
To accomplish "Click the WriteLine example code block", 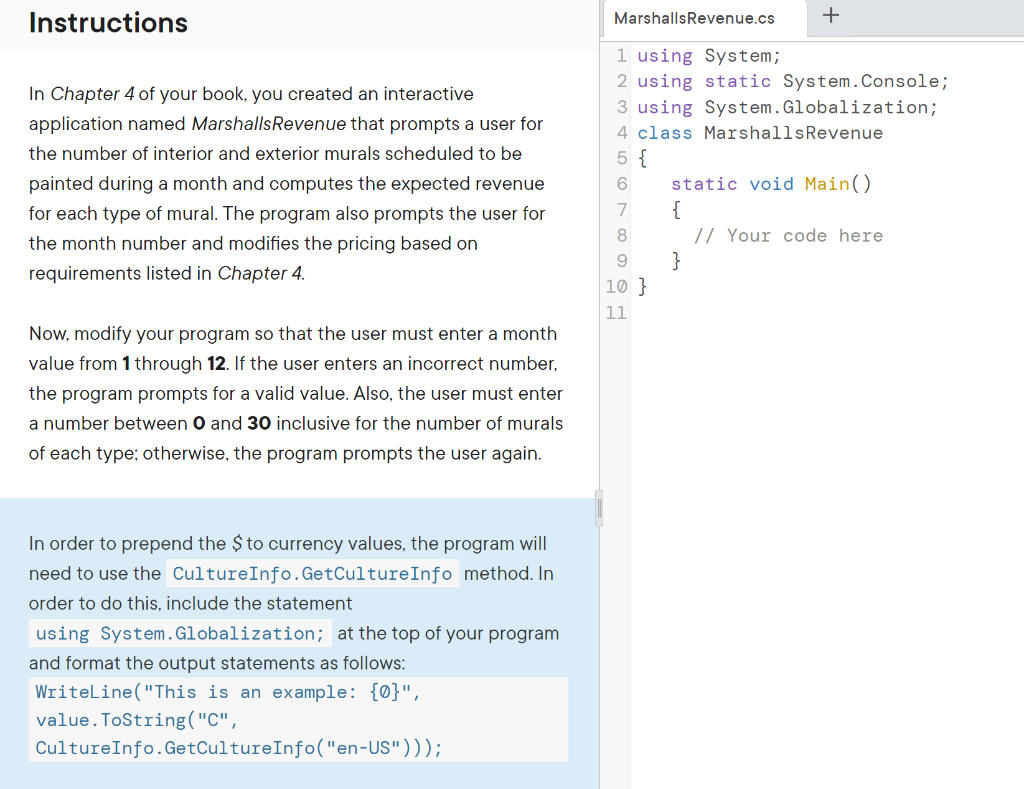I will point(298,719).
